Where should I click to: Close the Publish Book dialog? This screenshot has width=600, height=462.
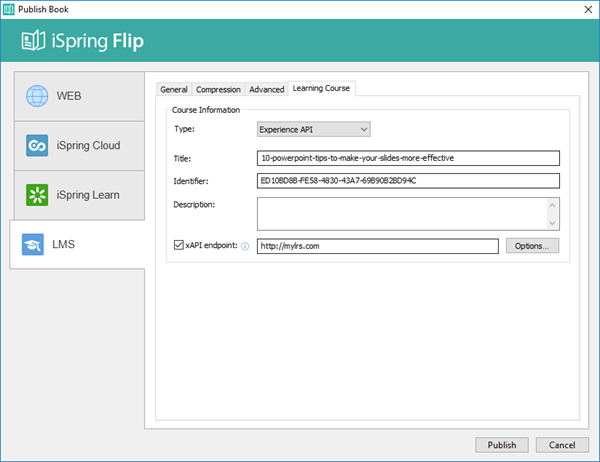click(588, 9)
